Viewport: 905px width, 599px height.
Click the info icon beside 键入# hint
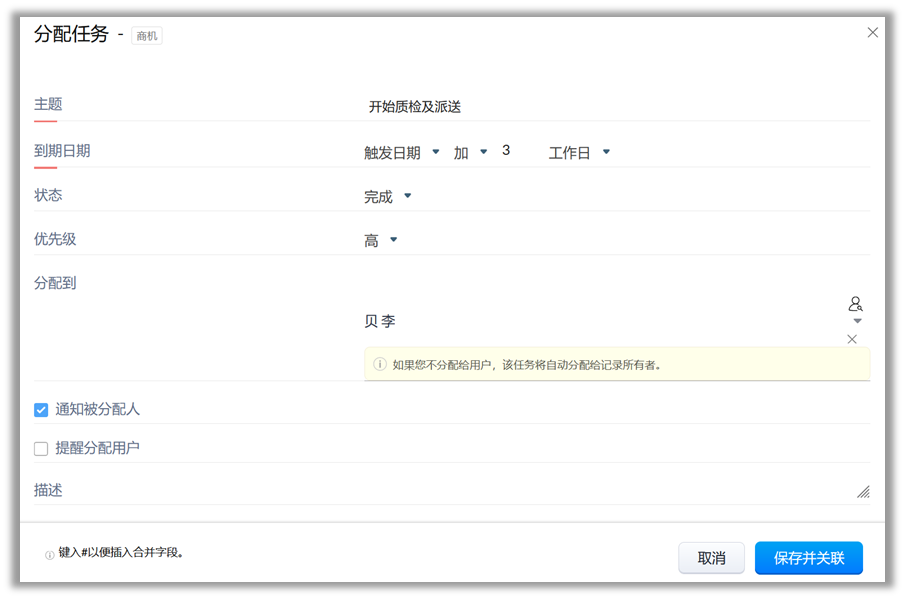[x=49, y=555]
